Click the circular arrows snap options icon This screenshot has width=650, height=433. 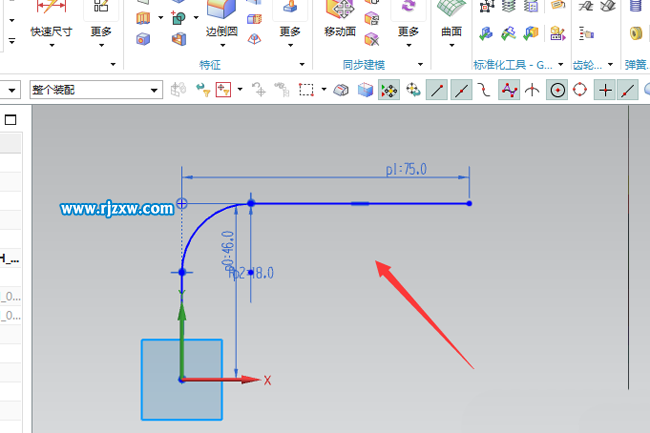413,90
